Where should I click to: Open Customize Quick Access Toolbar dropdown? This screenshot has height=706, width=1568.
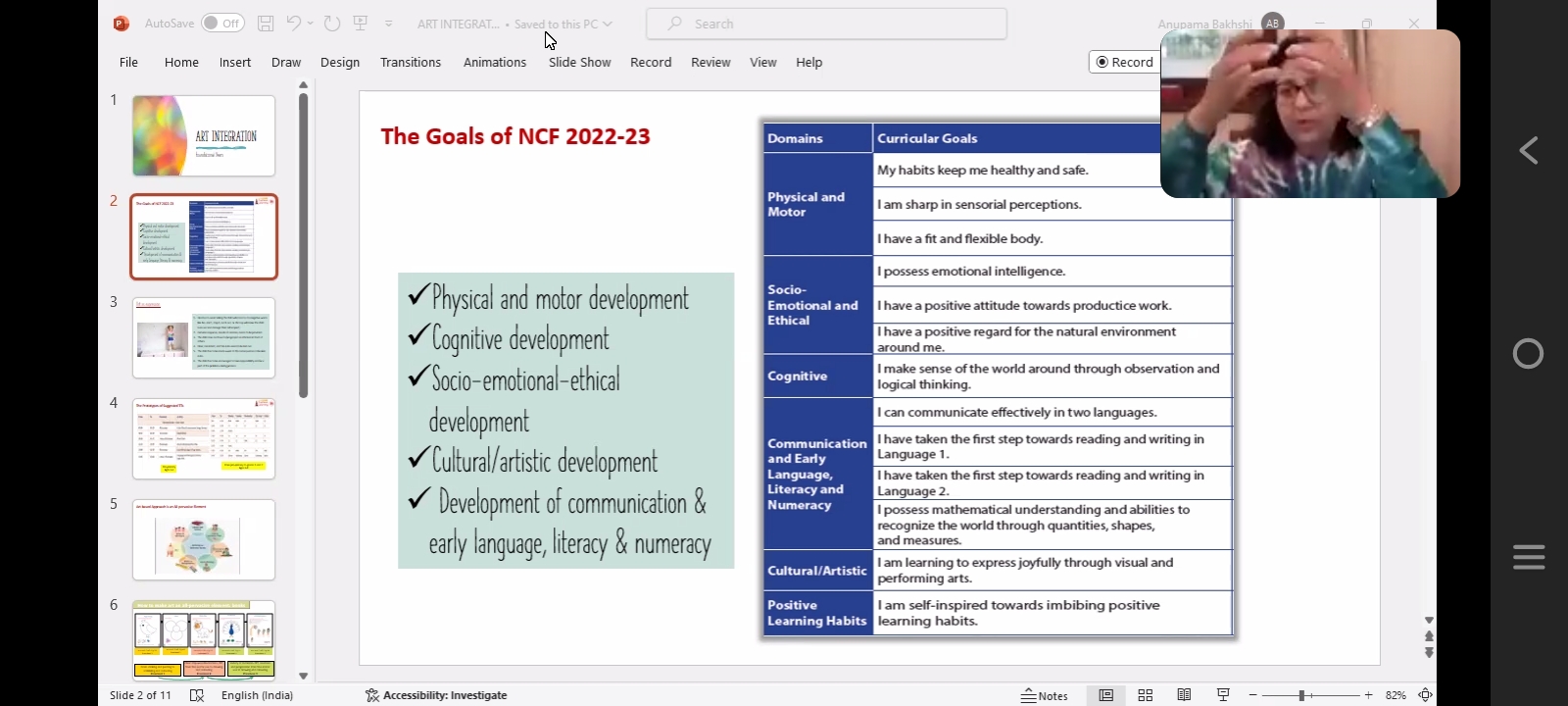[389, 24]
